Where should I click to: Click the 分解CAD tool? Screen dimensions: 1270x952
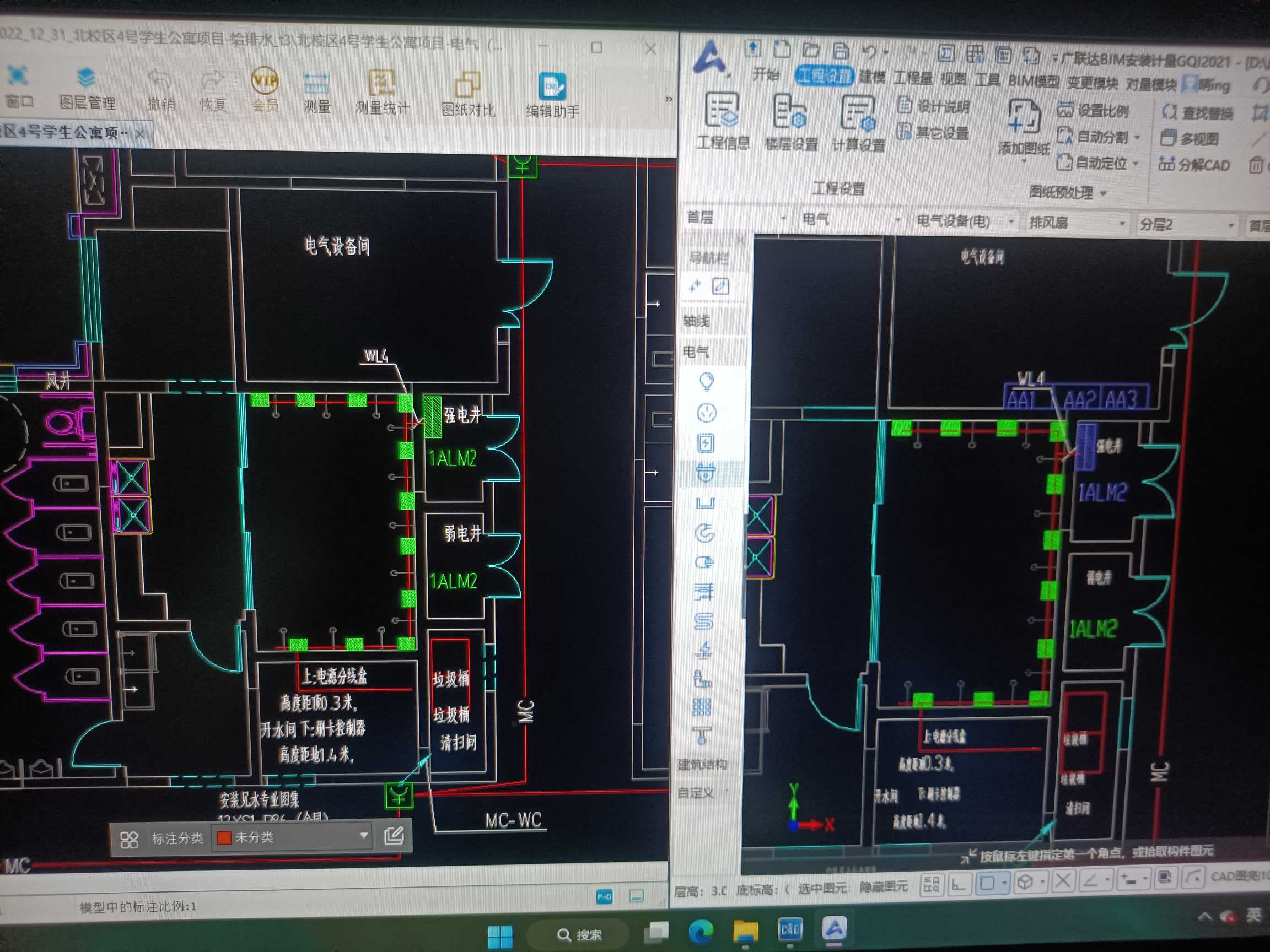coord(1194,165)
